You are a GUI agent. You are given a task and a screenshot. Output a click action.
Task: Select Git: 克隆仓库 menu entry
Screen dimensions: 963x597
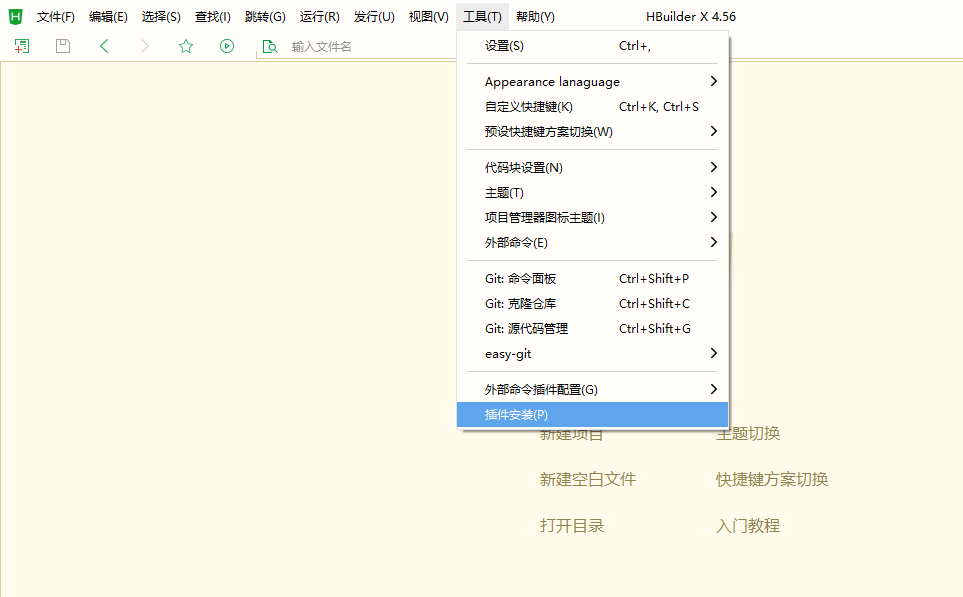click(593, 304)
